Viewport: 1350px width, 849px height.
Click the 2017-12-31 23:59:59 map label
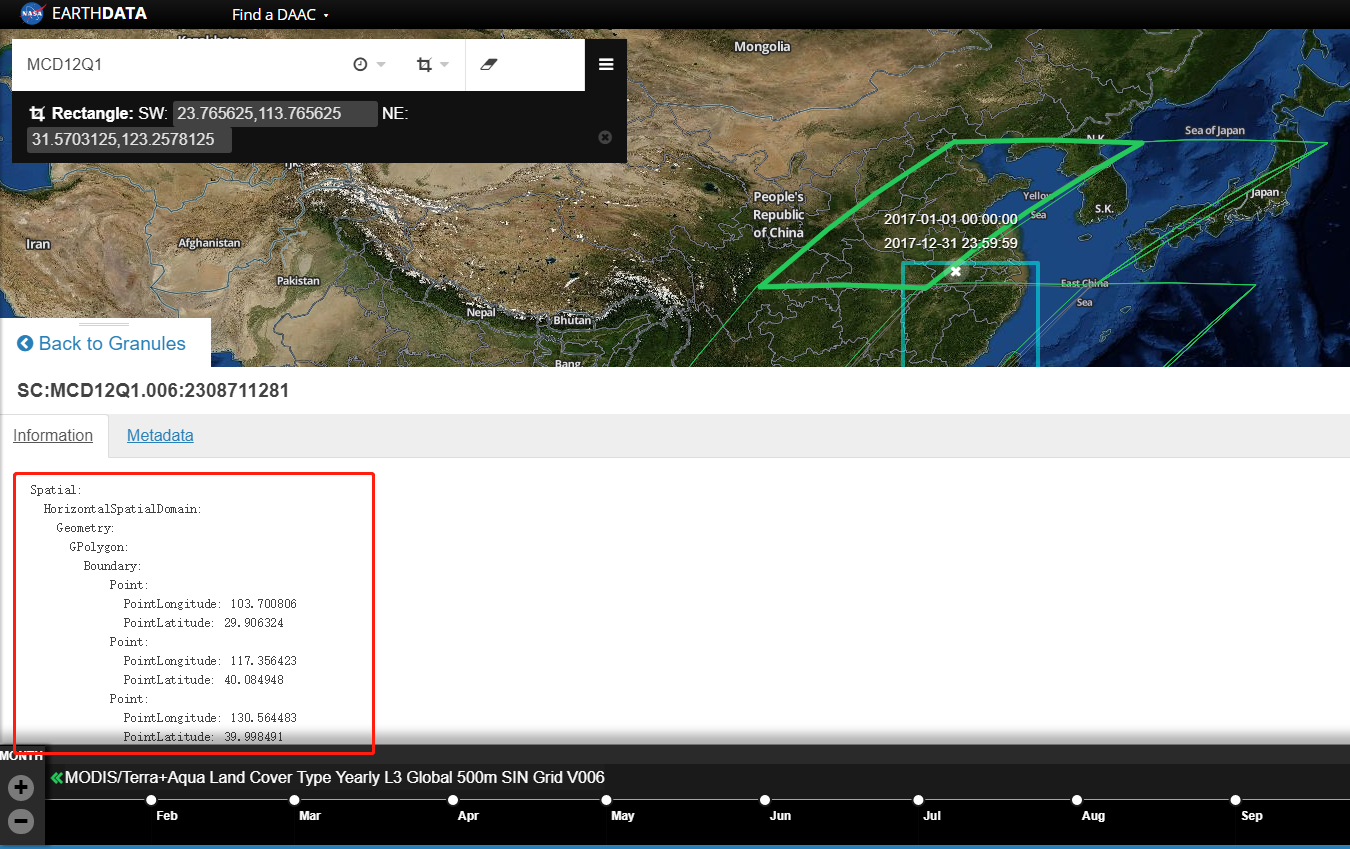[x=950, y=243]
